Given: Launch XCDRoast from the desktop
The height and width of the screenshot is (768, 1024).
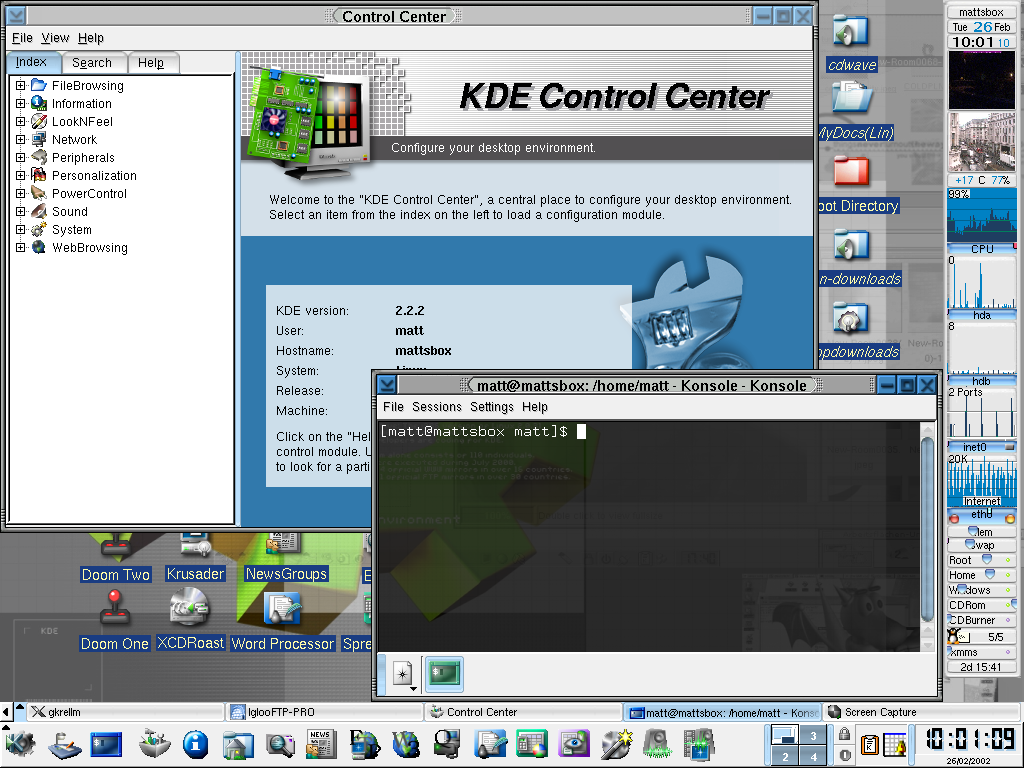Looking at the screenshot, I should click(190, 618).
